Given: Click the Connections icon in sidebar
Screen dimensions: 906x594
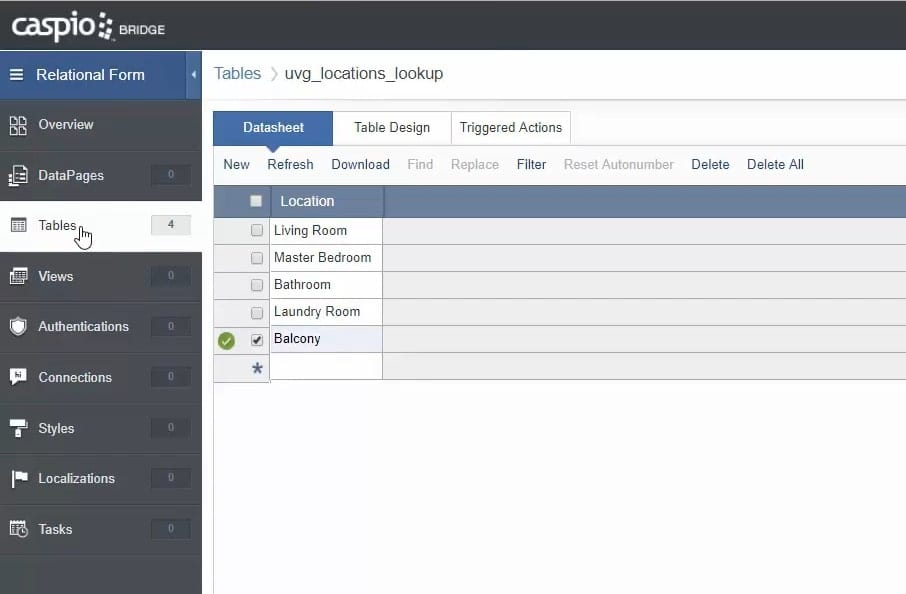Looking at the screenshot, I should [18, 377].
